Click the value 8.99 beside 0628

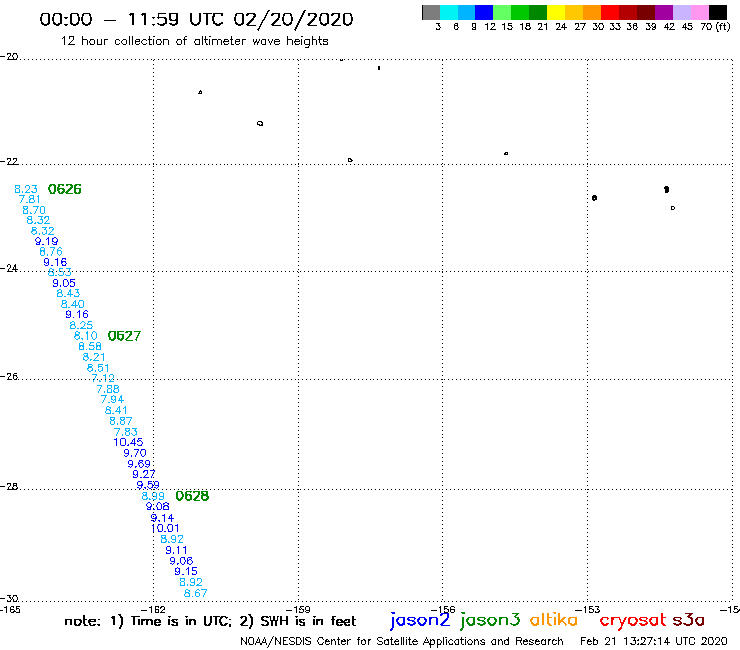[x=153, y=496]
